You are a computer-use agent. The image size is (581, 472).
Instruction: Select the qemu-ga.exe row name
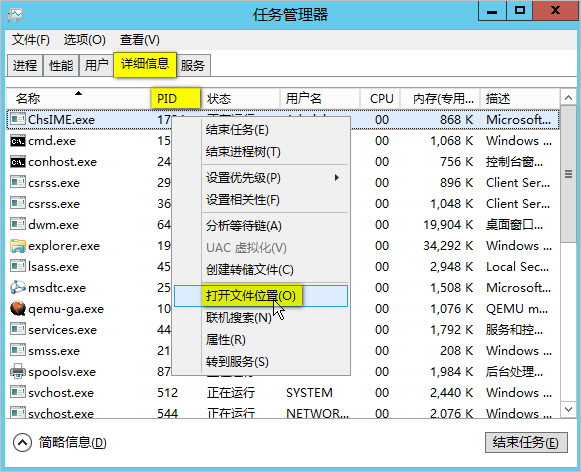(x=66, y=309)
